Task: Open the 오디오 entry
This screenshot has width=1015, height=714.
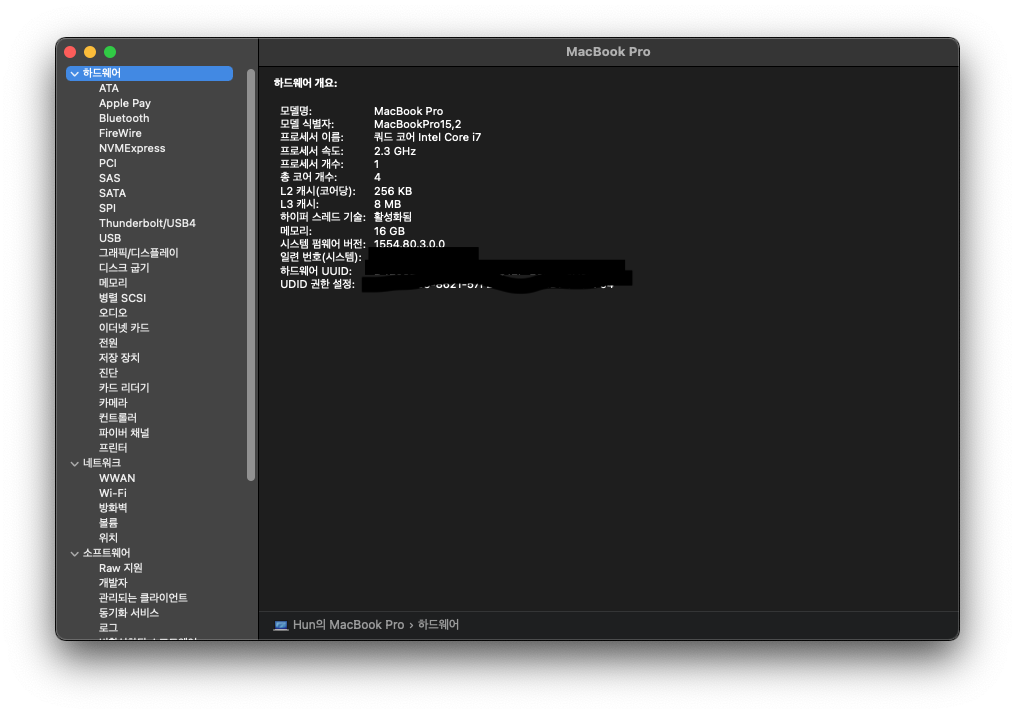Action: pos(113,313)
